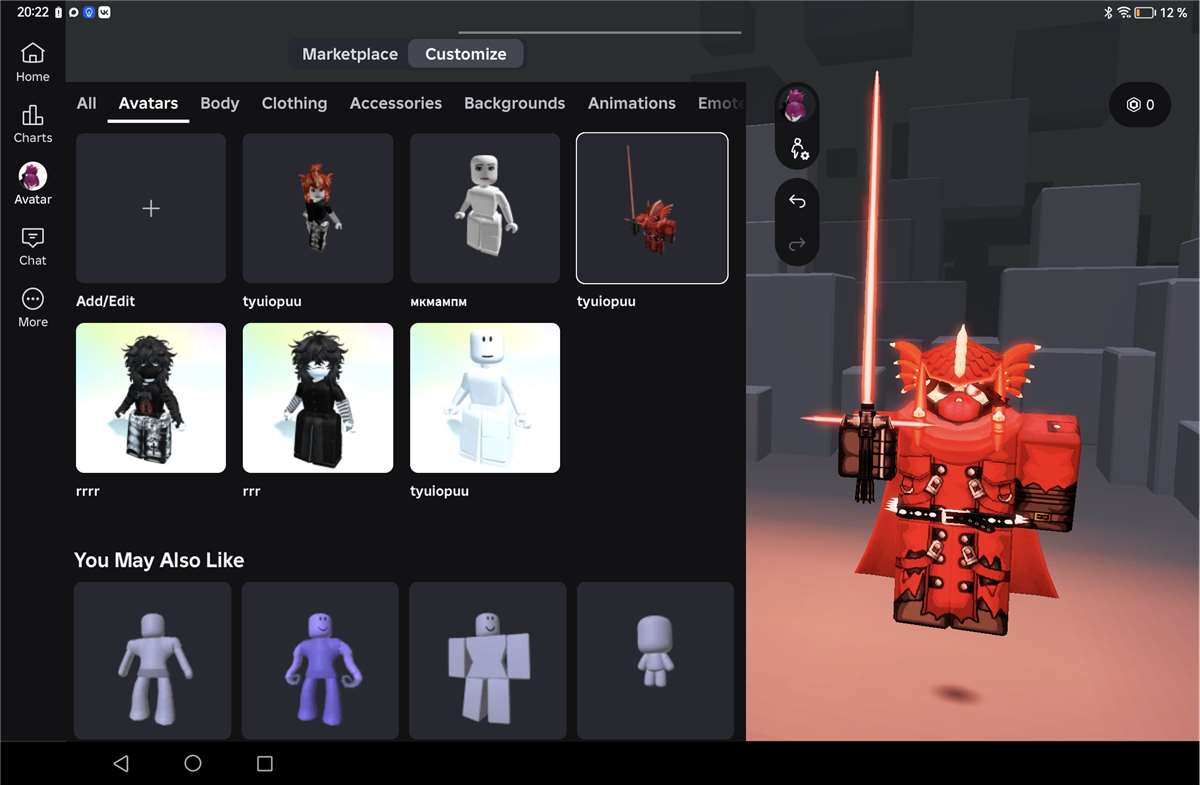Choose the first white body recommendation
1200x785 pixels.
[153, 661]
